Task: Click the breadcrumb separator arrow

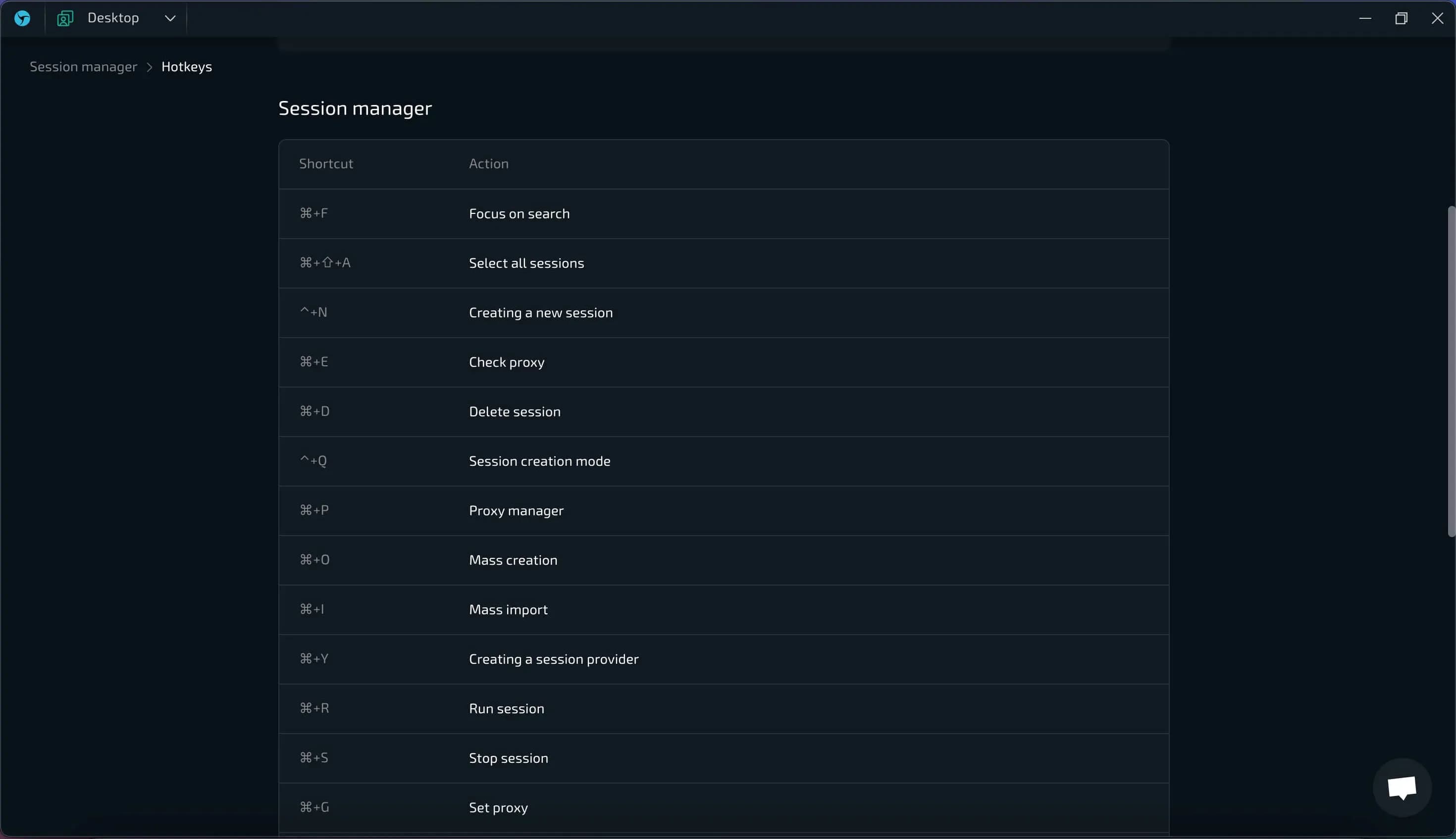Action: click(149, 67)
